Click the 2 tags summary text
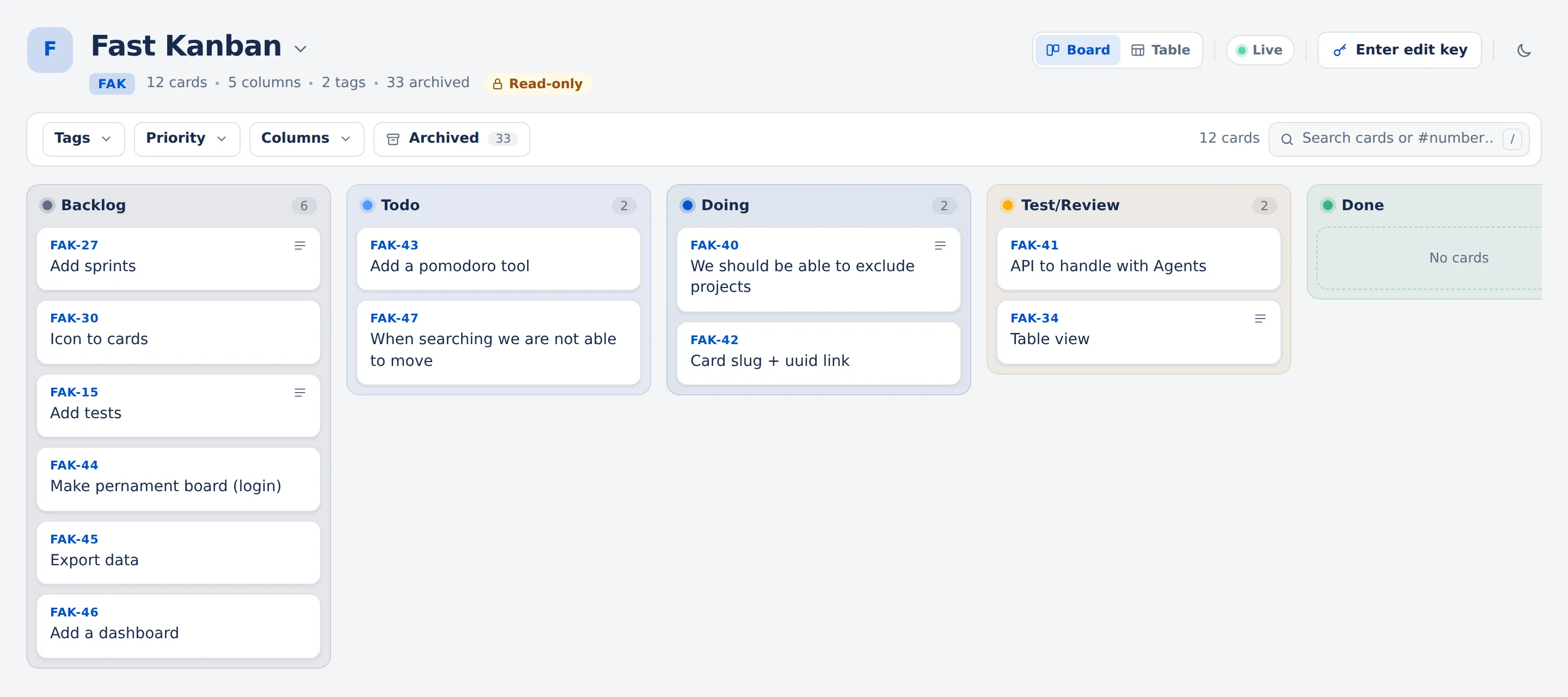The image size is (1568, 697). click(344, 82)
